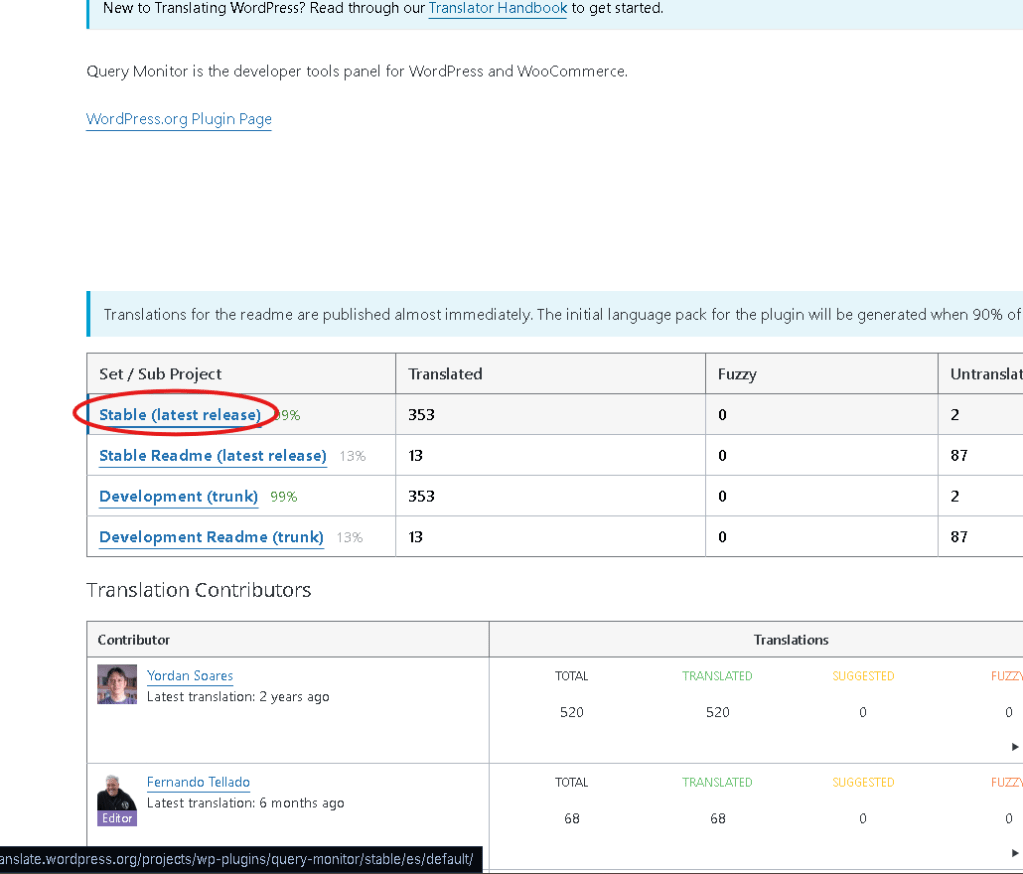Click translated count 13 in Development Readme row

pyautogui.click(x=415, y=538)
